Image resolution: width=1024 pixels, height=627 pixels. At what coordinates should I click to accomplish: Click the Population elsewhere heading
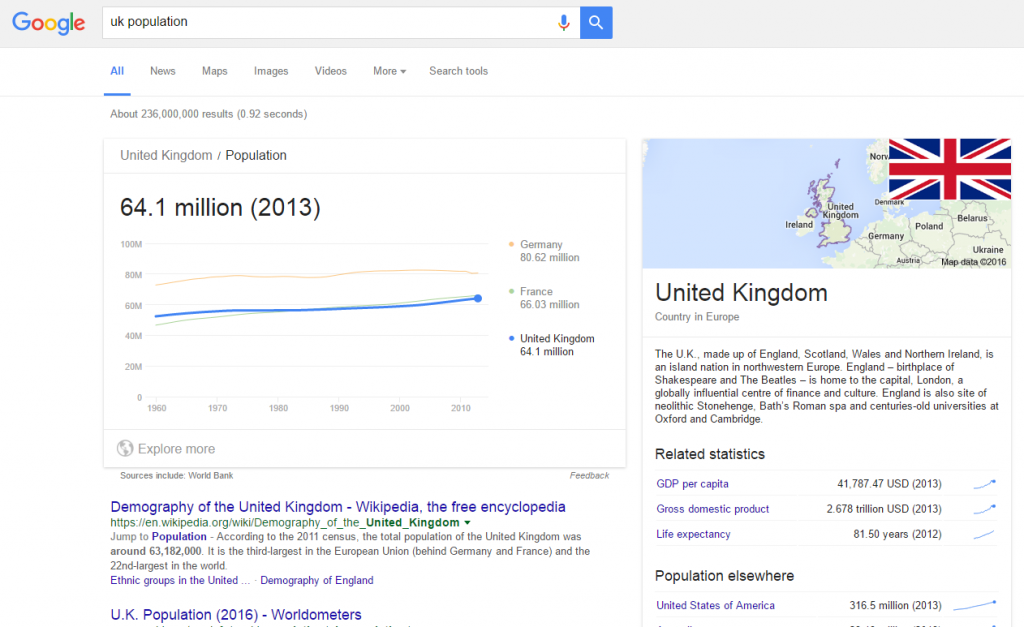[x=724, y=575]
